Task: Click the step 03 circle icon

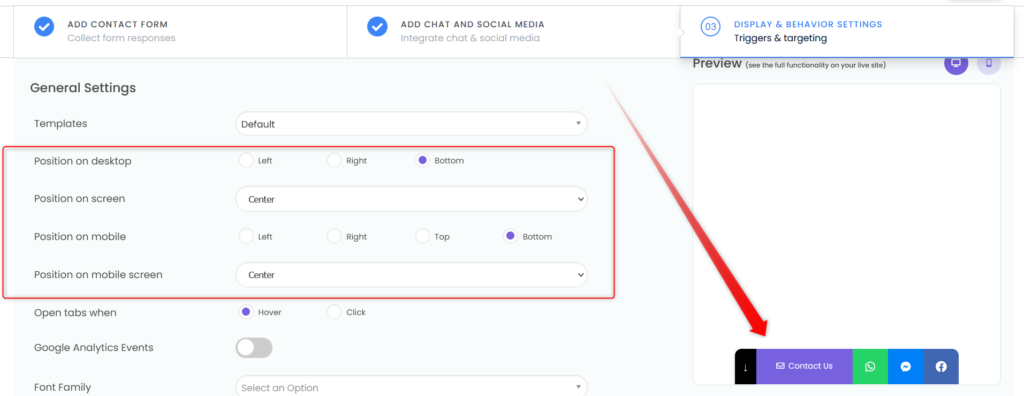Action: (x=711, y=27)
